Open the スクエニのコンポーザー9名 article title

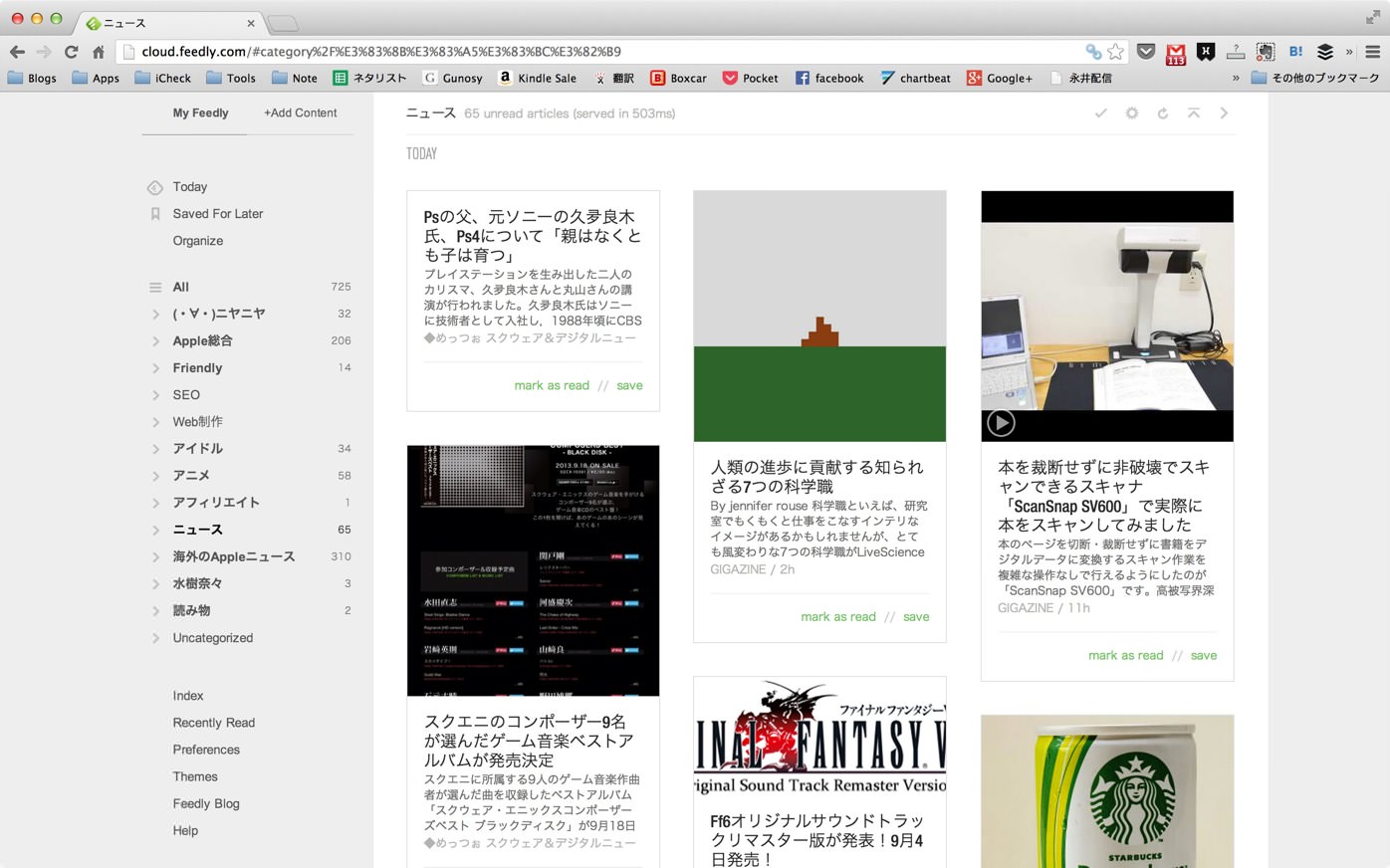(529, 741)
